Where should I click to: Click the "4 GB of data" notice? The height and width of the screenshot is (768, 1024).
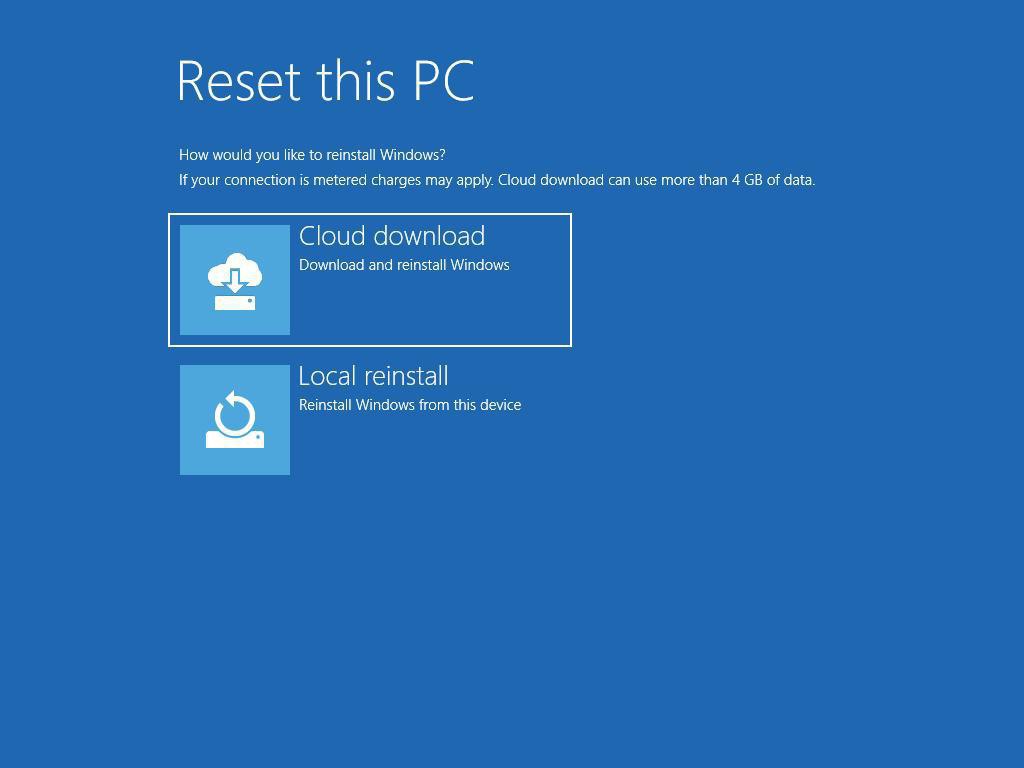[x=773, y=180]
